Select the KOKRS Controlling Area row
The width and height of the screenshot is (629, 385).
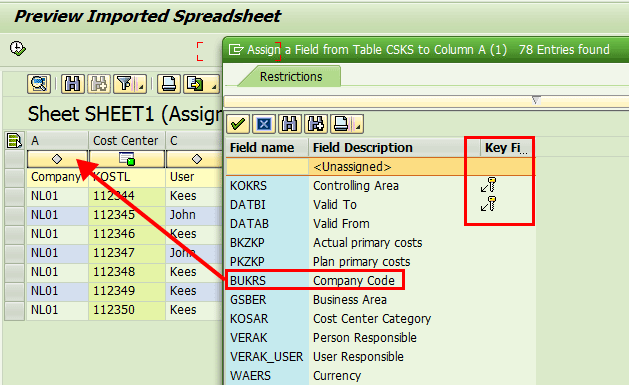point(380,186)
